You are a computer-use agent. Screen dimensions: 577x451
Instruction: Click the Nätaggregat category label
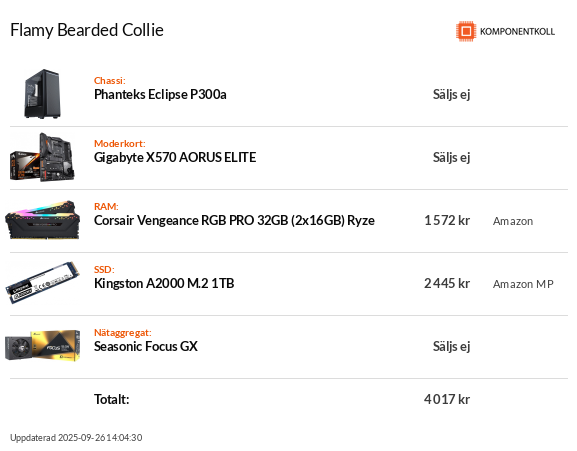[123, 333]
